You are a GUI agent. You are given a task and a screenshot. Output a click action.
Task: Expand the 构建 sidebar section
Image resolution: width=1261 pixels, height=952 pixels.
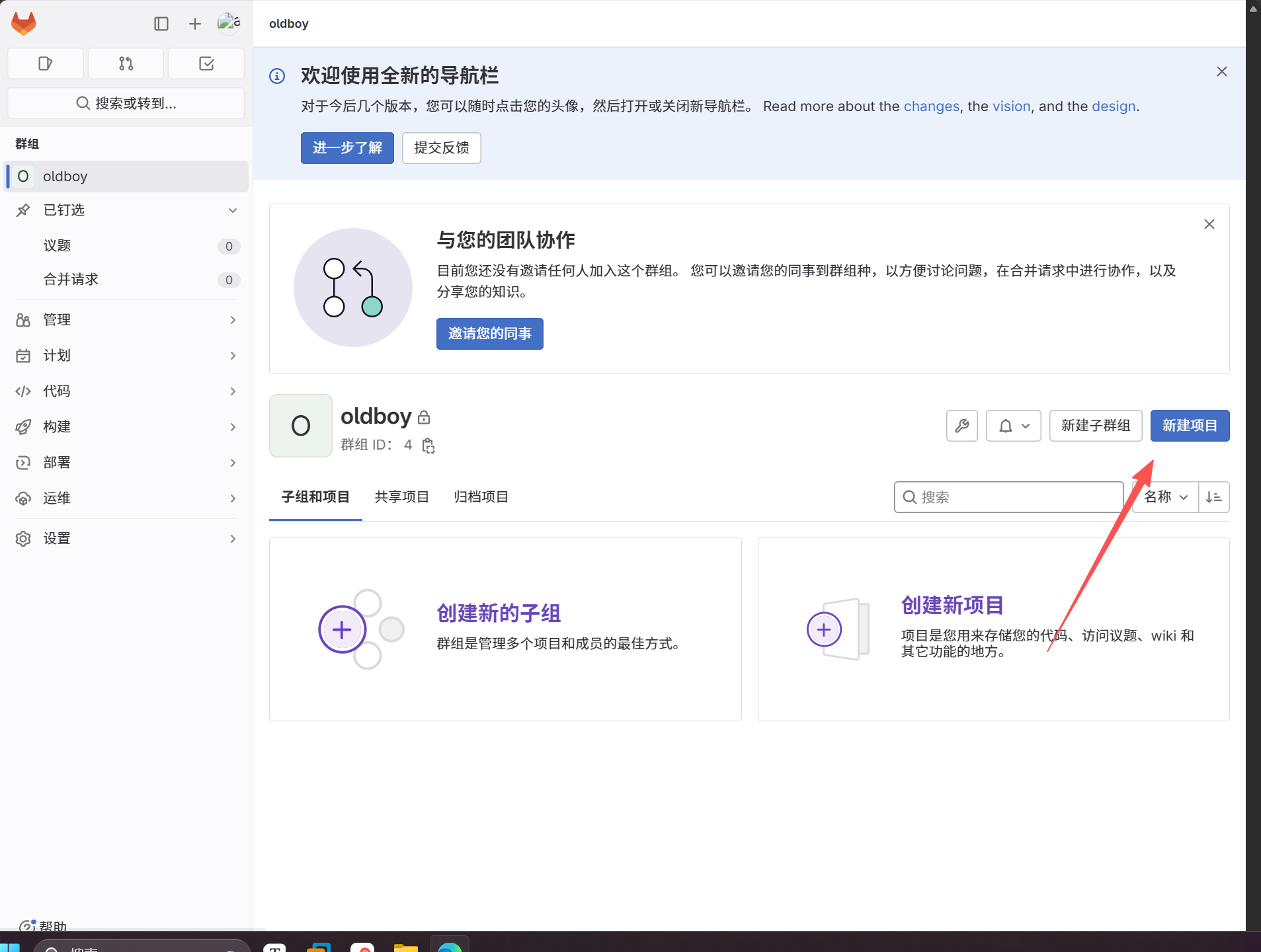click(x=126, y=427)
